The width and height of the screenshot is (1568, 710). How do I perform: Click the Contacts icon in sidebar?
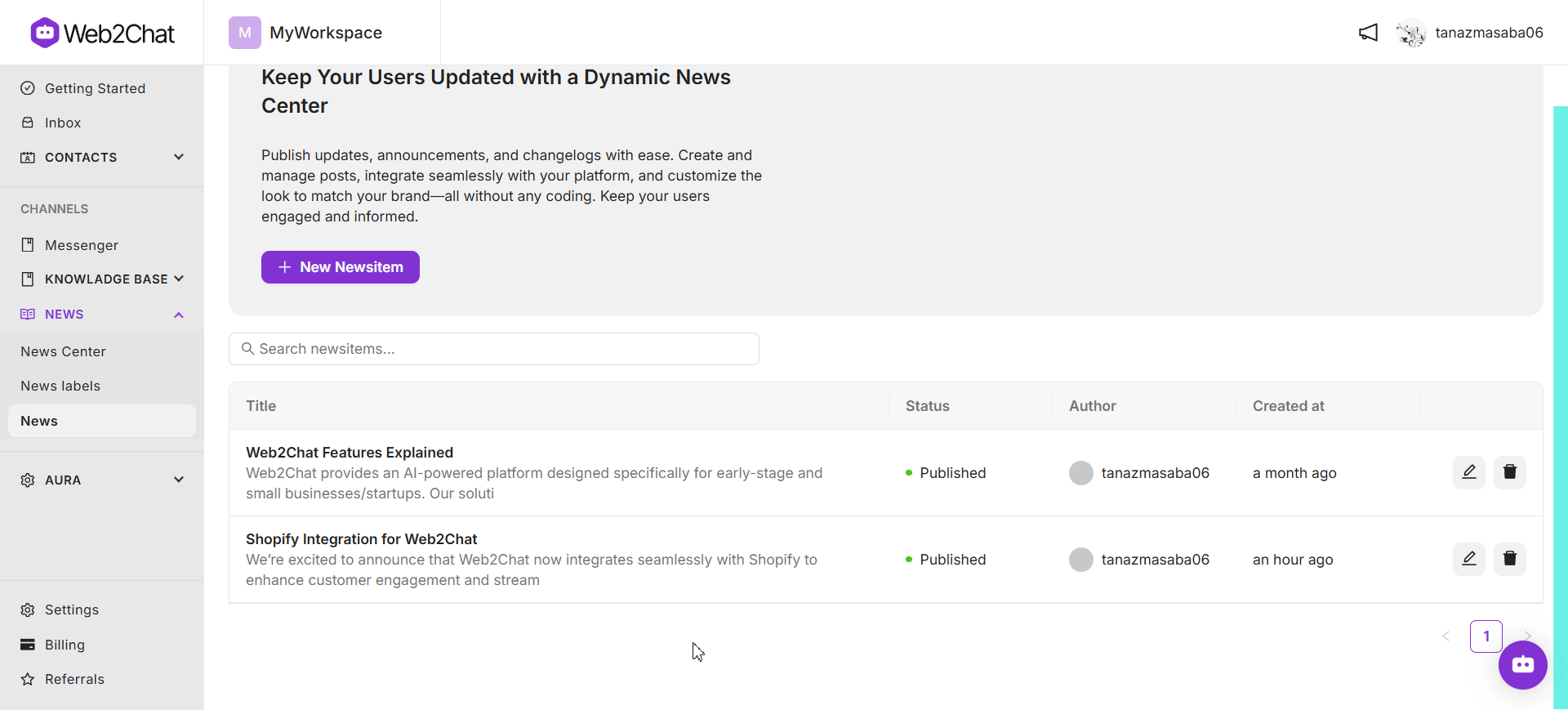pos(28,157)
